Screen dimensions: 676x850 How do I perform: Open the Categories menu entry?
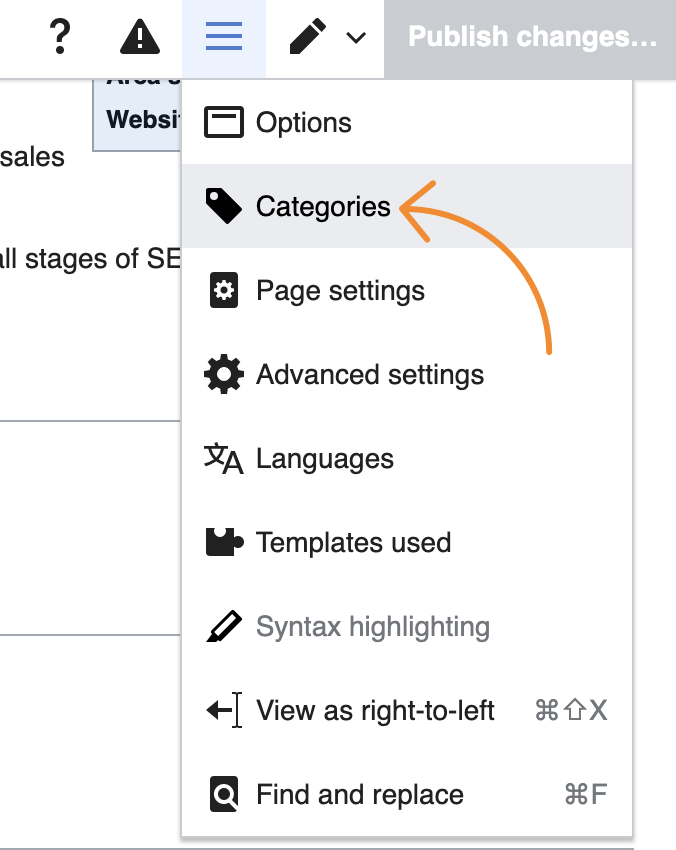(x=323, y=206)
